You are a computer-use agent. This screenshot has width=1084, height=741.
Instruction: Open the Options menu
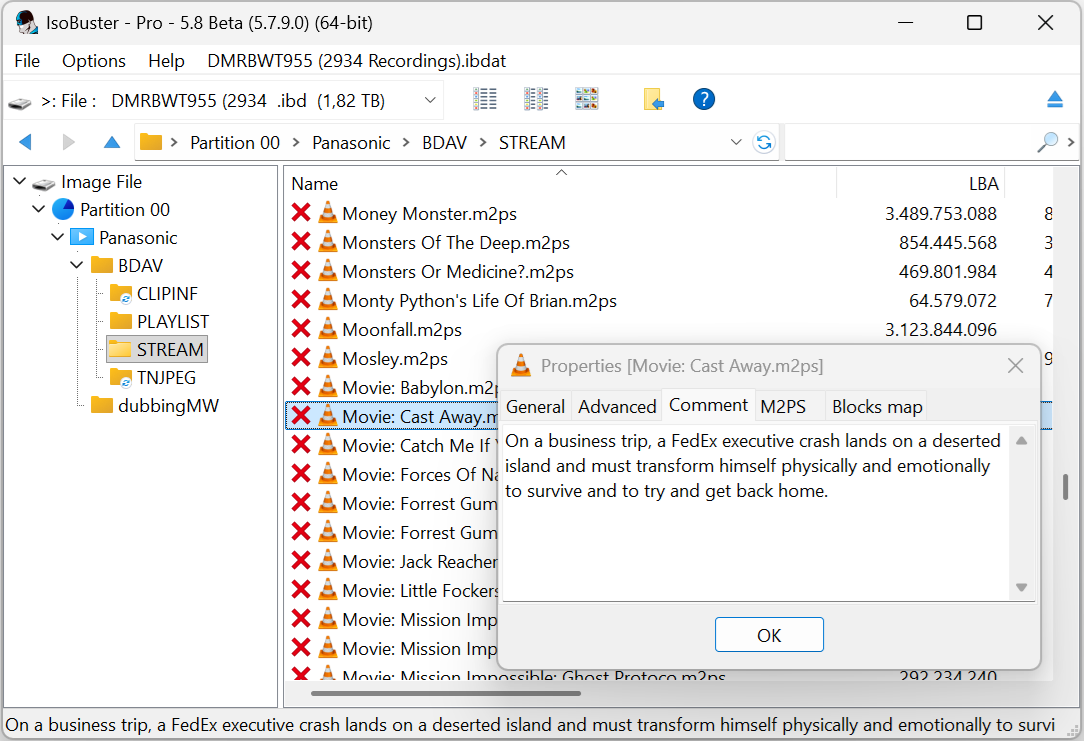pos(94,61)
